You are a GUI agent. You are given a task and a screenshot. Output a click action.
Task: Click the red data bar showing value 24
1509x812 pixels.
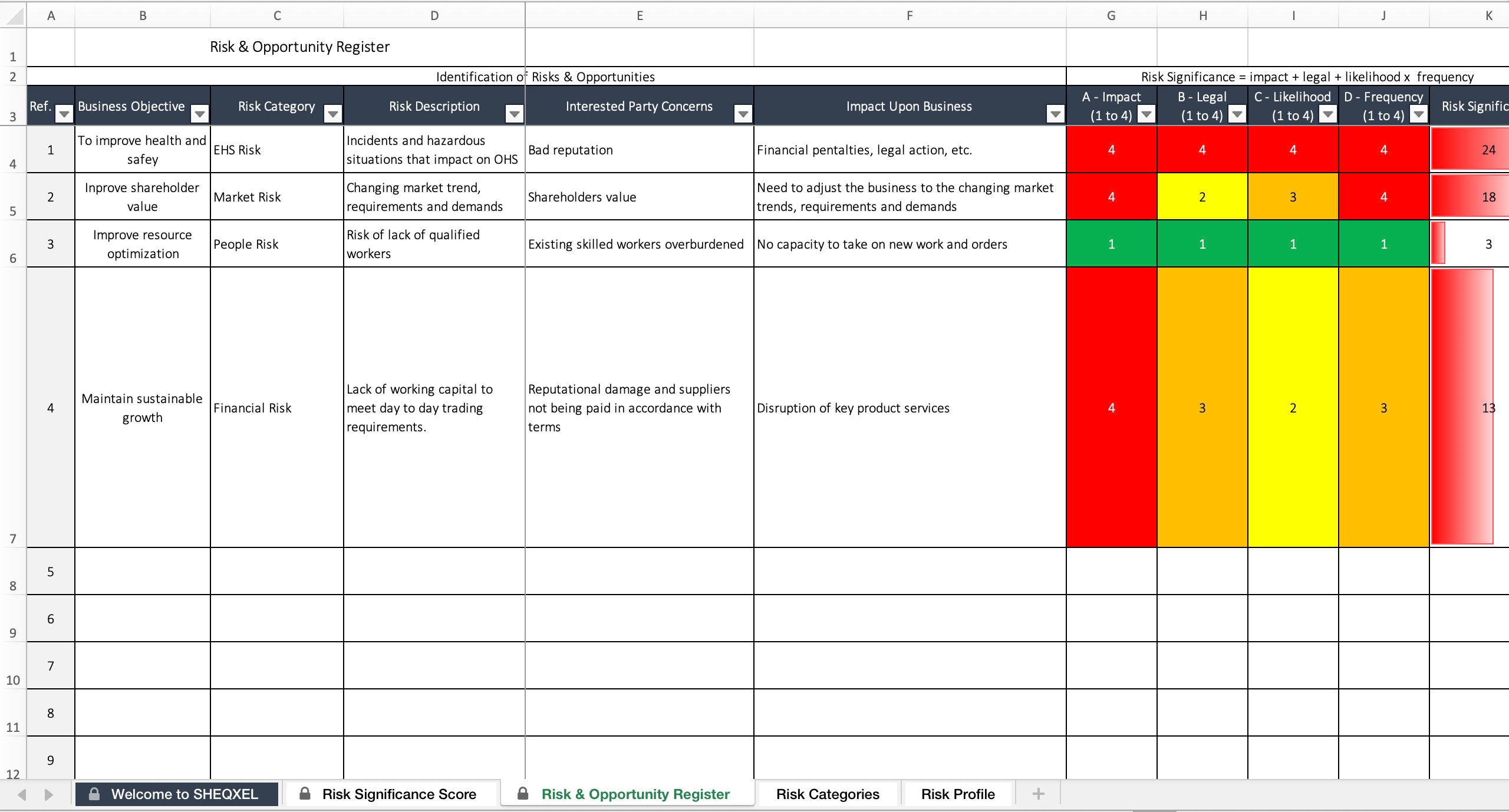[1468, 150]
